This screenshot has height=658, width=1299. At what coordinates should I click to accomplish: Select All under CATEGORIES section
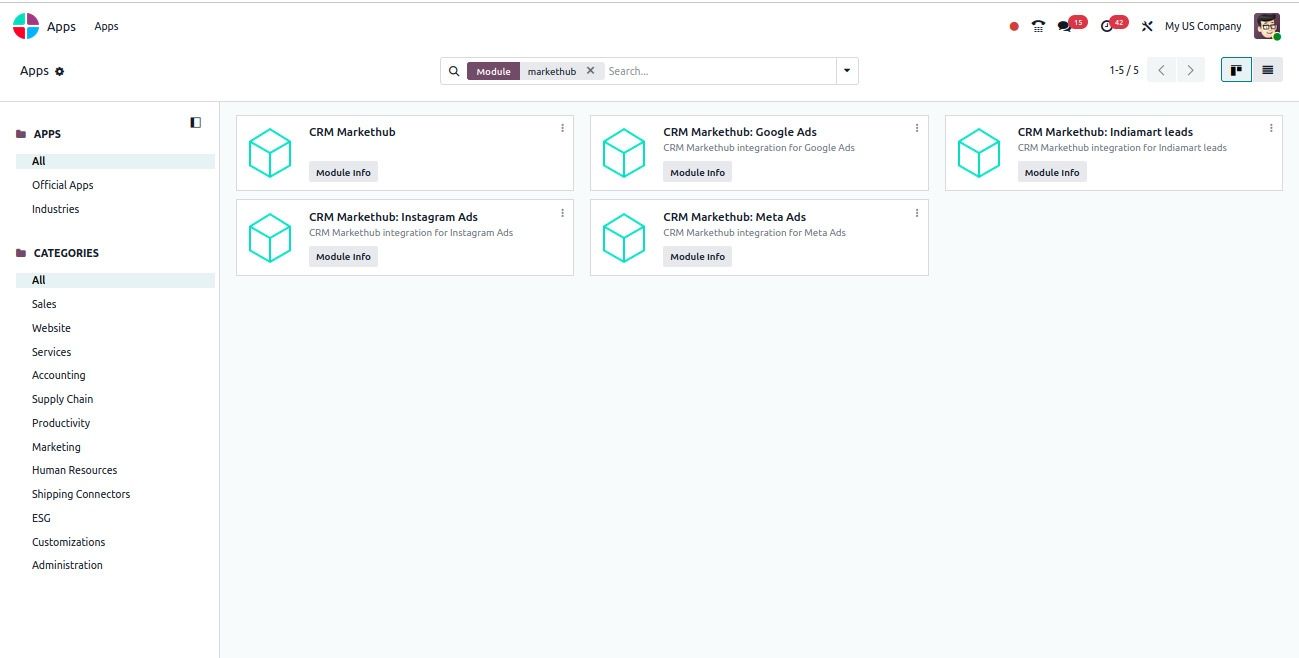tap(115, 280)
